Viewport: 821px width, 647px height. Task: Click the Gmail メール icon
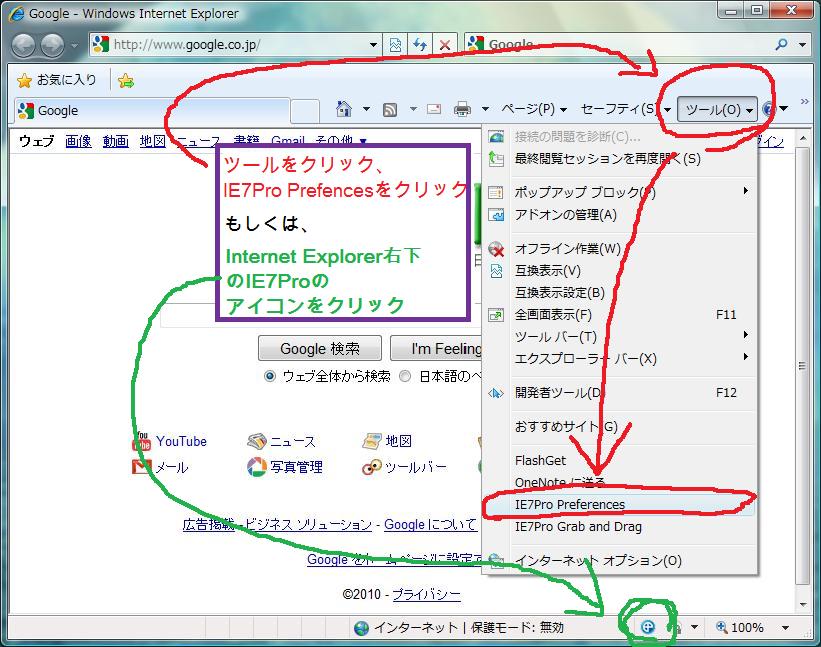pos(141,466)
